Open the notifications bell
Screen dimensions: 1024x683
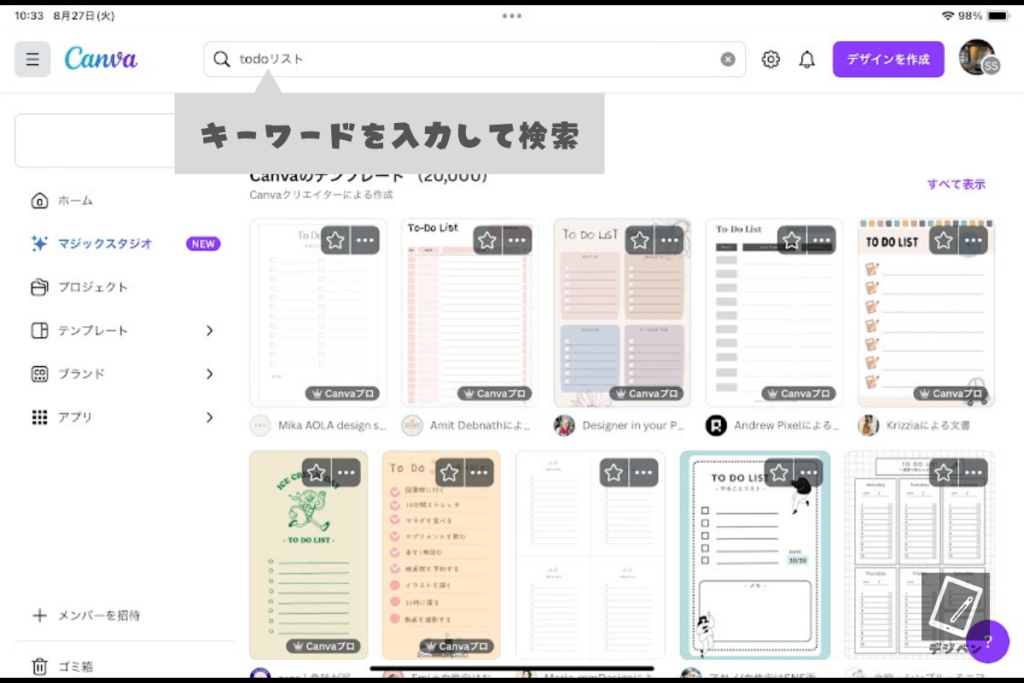pos(807,59)
